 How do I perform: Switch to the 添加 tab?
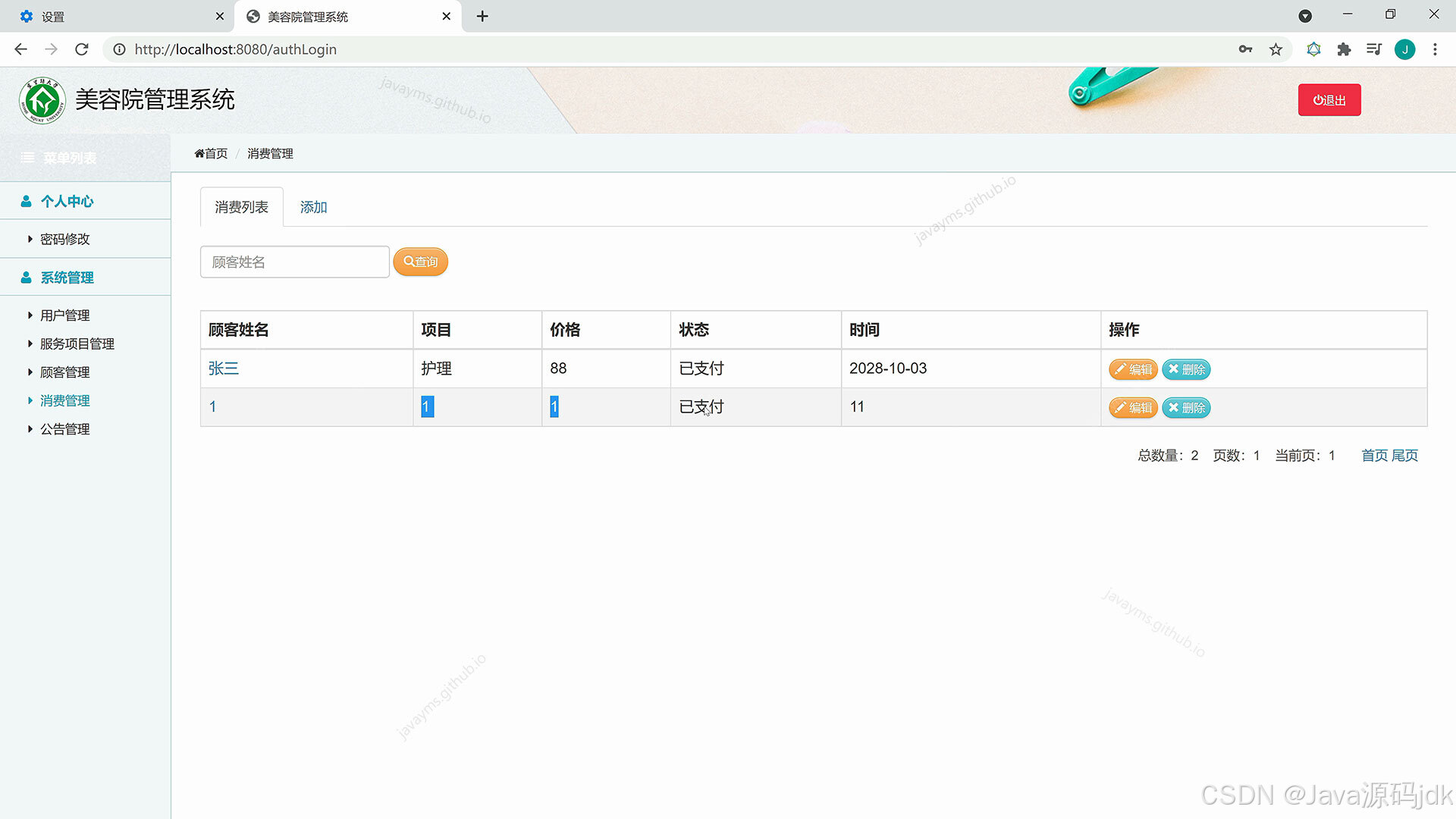tap(313, 207)
